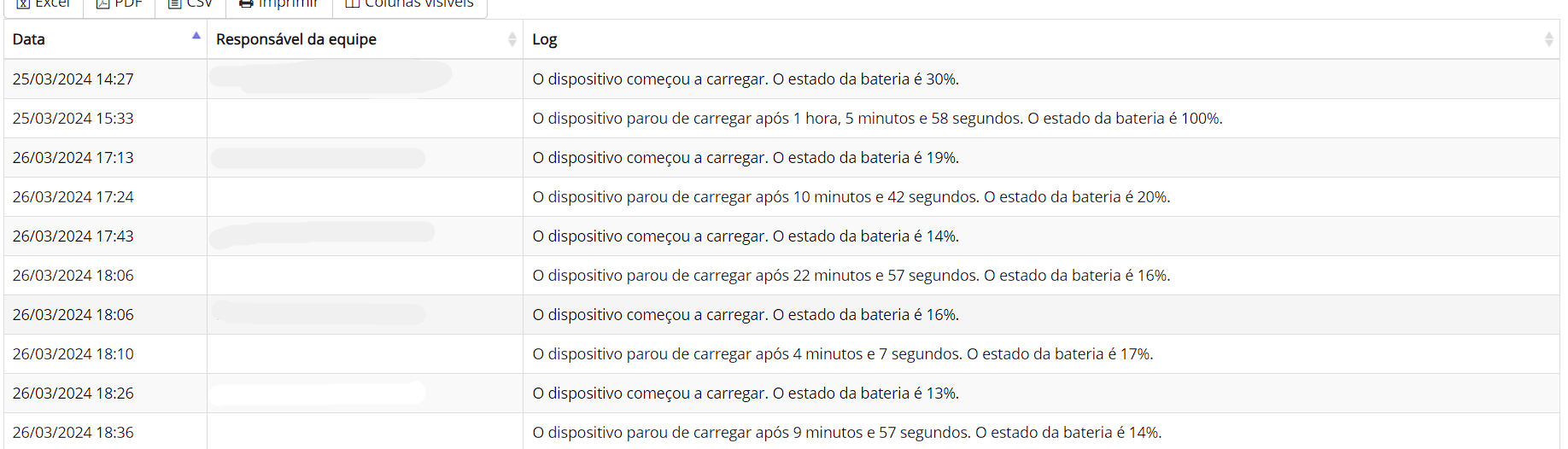
Task: Click the printer icon next to Imprimir
Action: coord(246,4)
